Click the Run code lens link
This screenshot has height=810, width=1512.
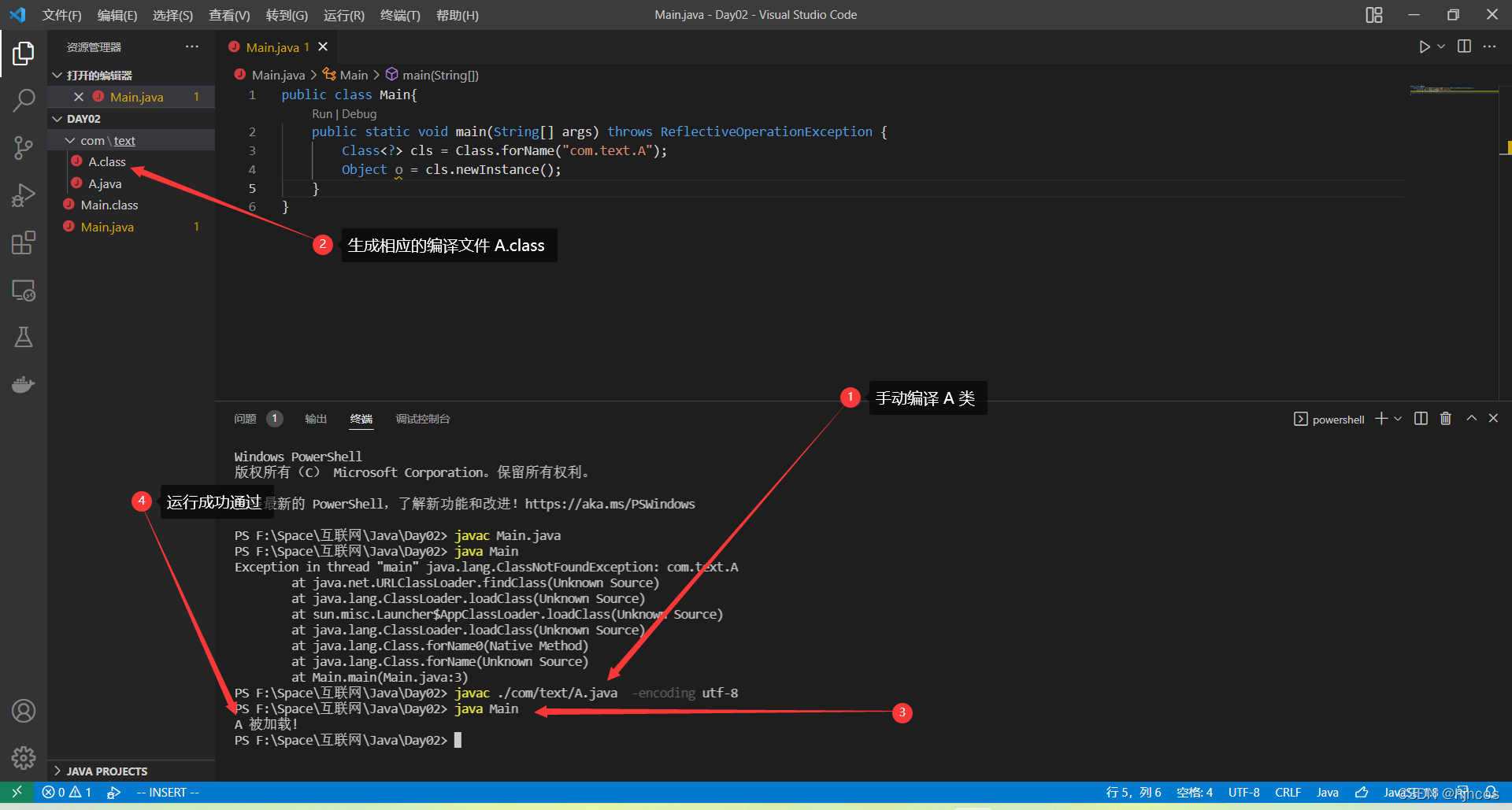point(322,114)
